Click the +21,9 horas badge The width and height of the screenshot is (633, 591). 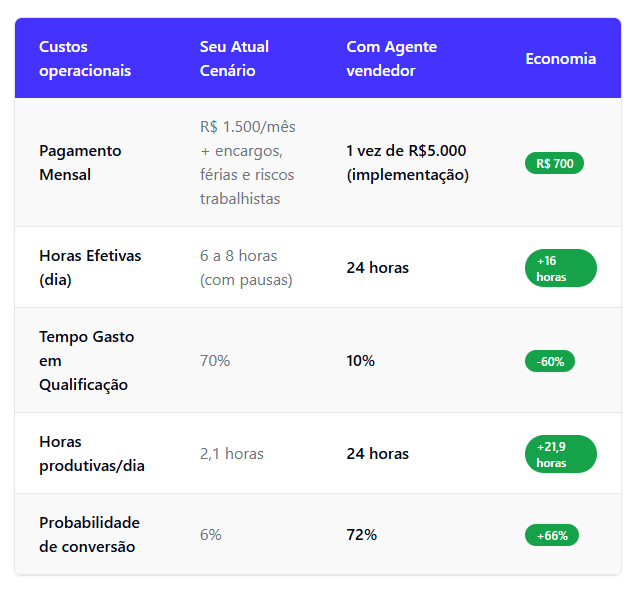(560, 454)
